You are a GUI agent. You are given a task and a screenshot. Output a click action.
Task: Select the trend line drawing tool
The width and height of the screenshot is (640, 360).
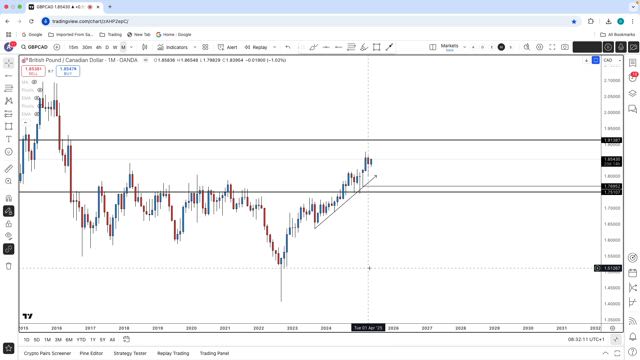click(x=8, y=76)
